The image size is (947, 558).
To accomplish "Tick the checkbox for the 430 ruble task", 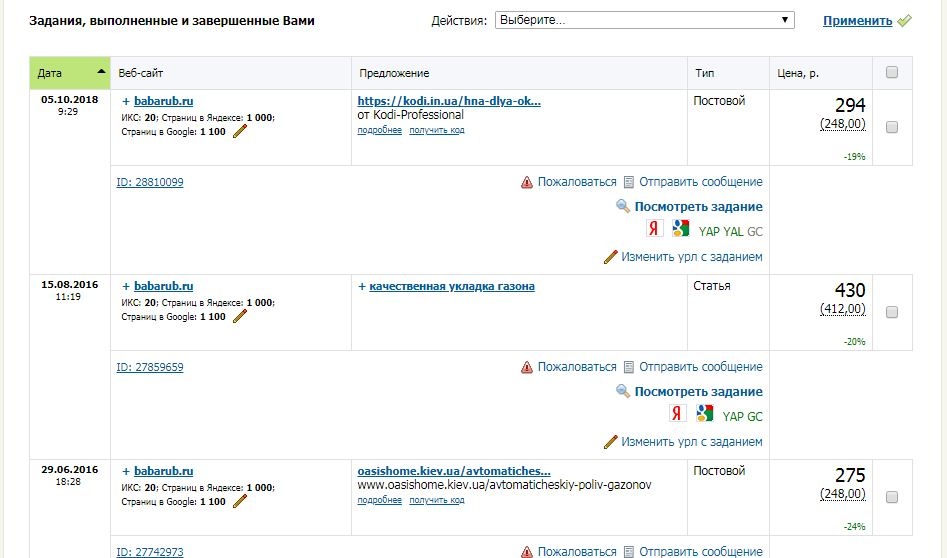I will pyautogui.click(x=892, y=312).
